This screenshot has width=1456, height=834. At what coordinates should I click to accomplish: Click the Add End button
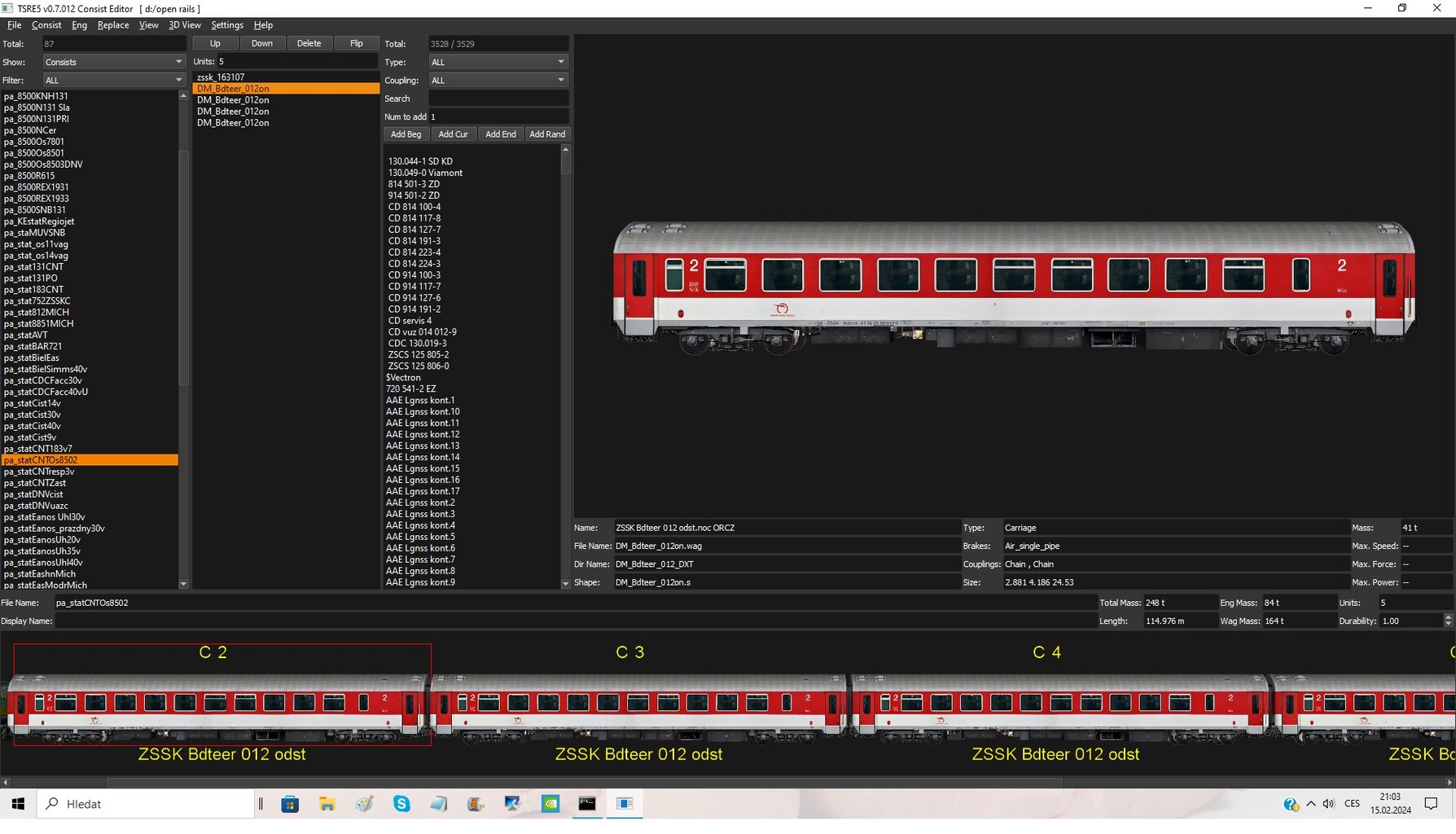click(501, 134)
